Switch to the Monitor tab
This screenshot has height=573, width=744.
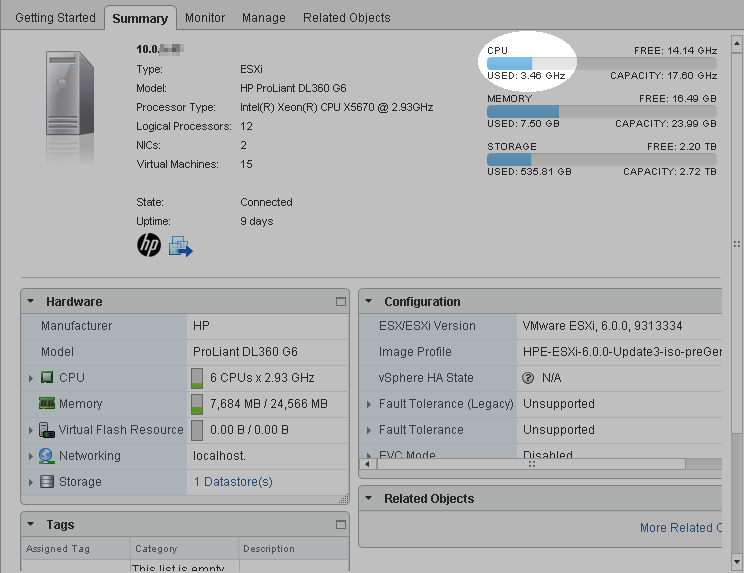click(x=205, y=18)
